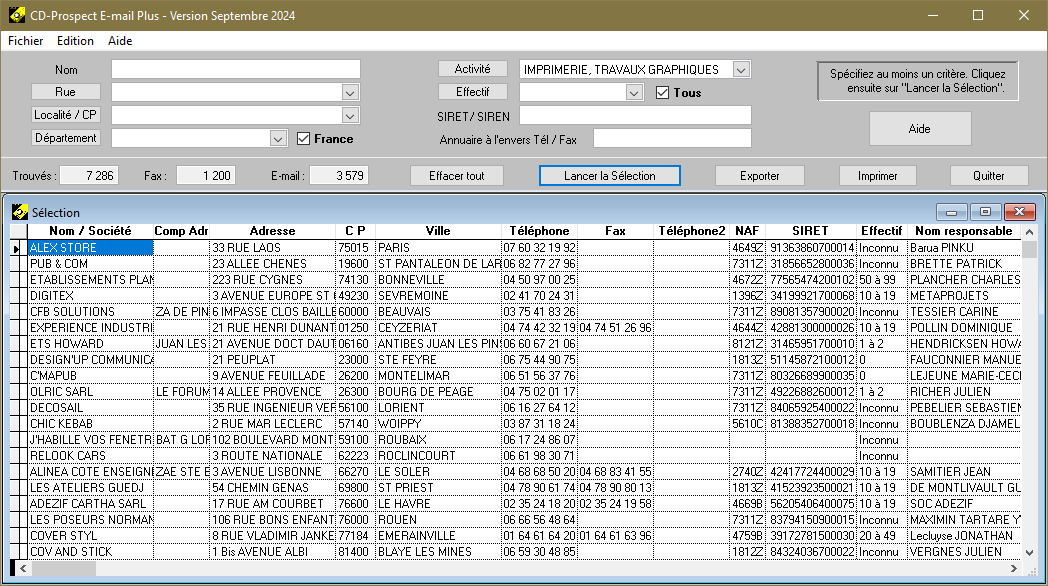Click the results grid scroll-up arrow
The width and height of the screenshot is (1048, 586).
click(1029, 232)
